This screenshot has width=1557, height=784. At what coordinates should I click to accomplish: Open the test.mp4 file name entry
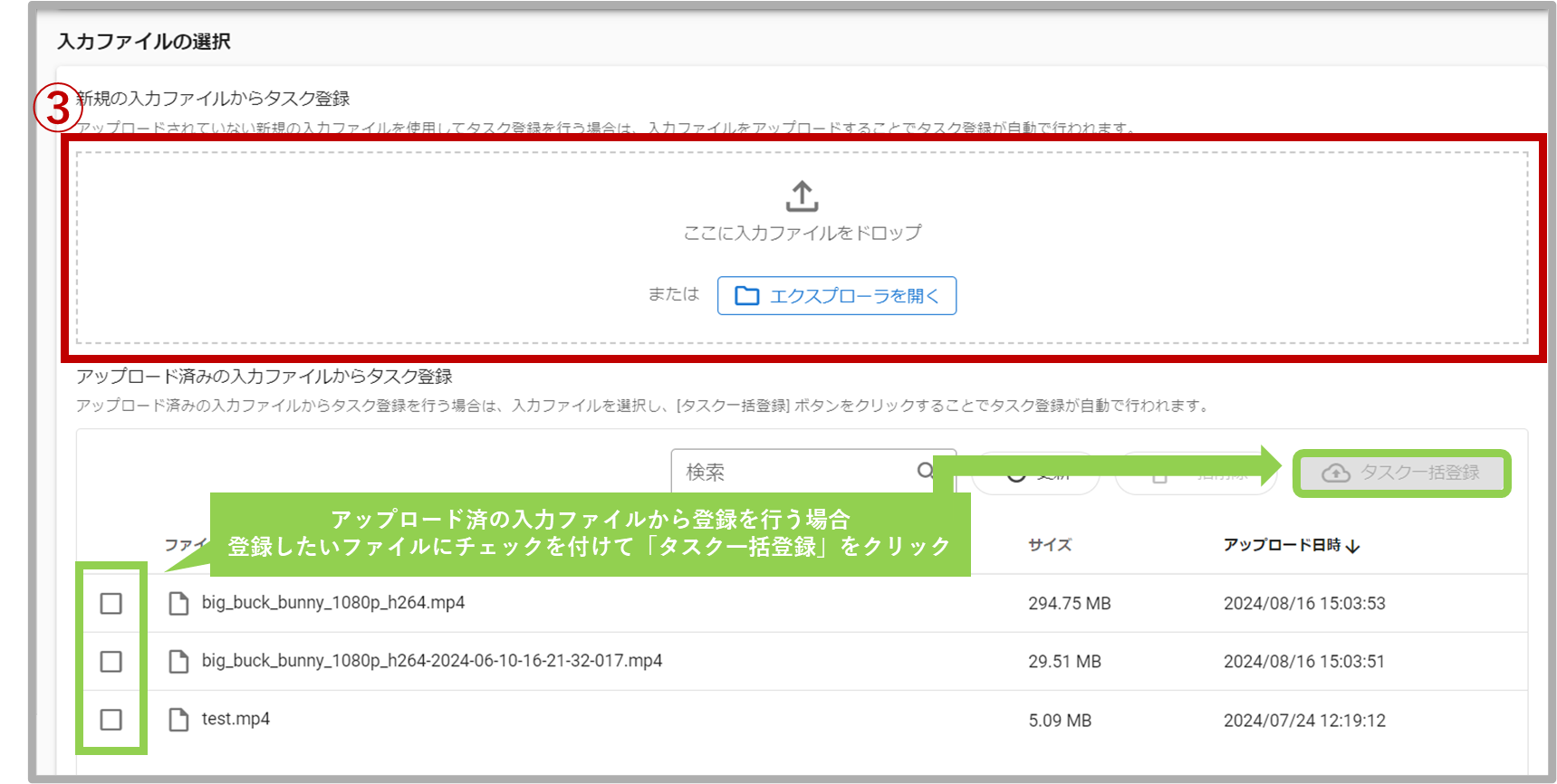[x=235, y=719]
